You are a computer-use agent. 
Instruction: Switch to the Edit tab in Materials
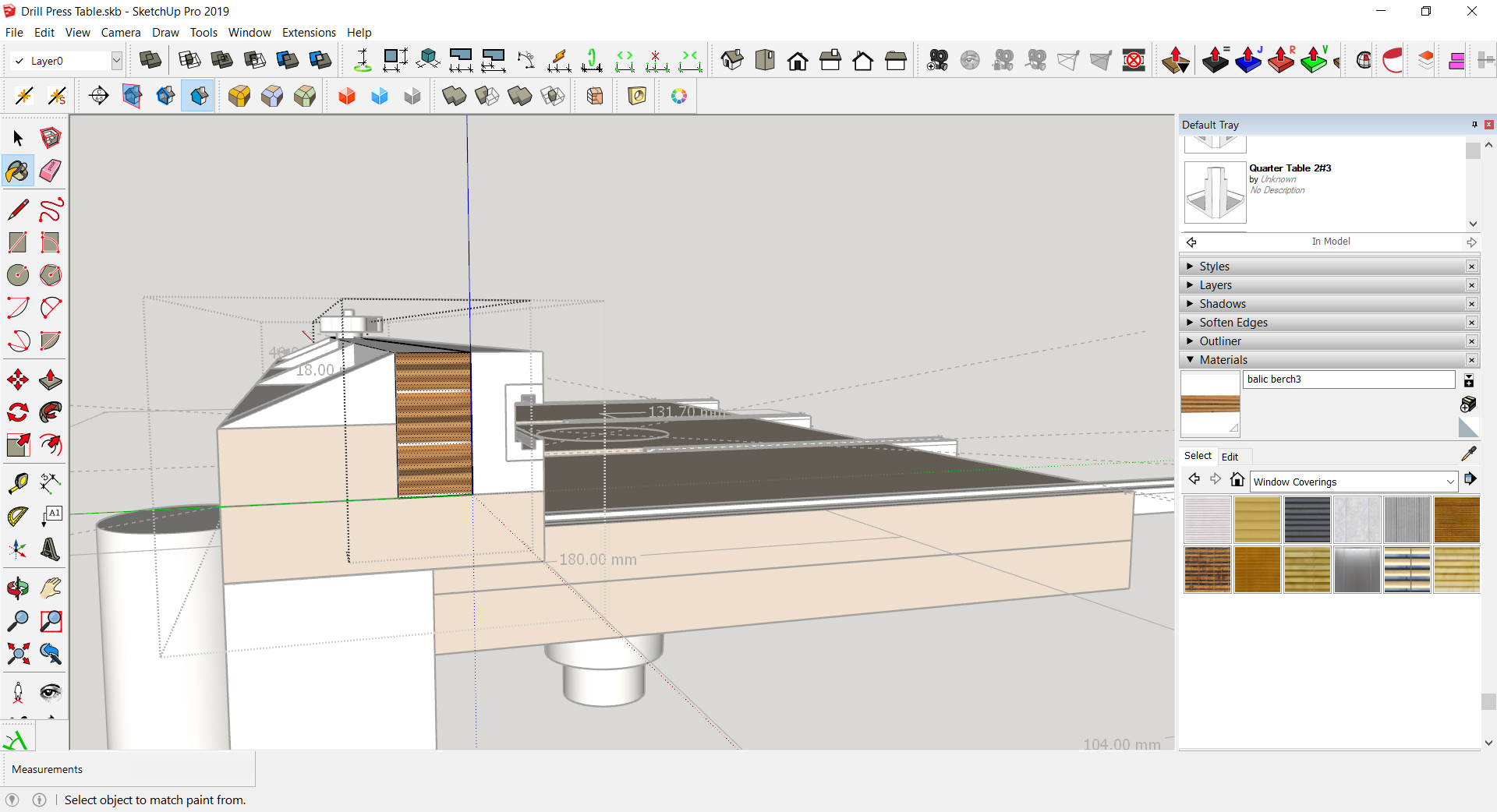tap(1230, 457)
